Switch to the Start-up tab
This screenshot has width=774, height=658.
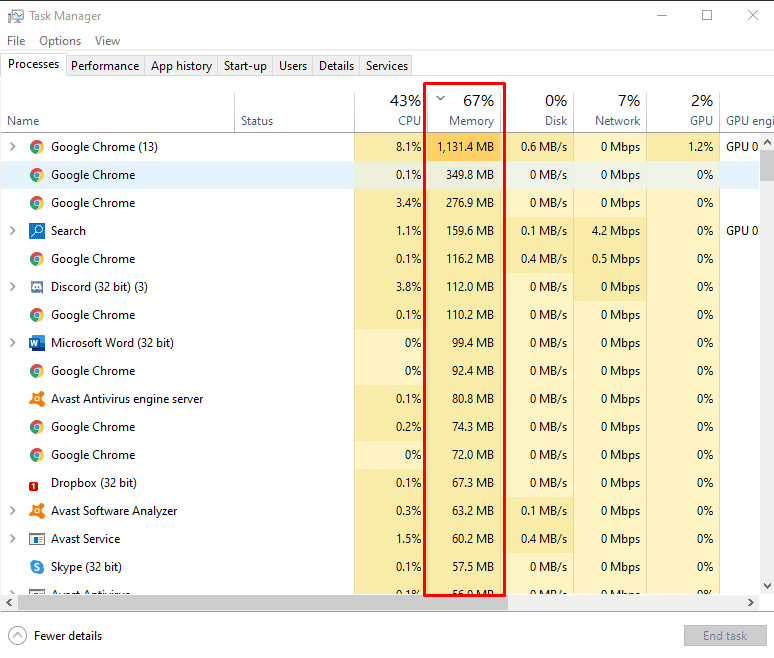pos(245,66)
